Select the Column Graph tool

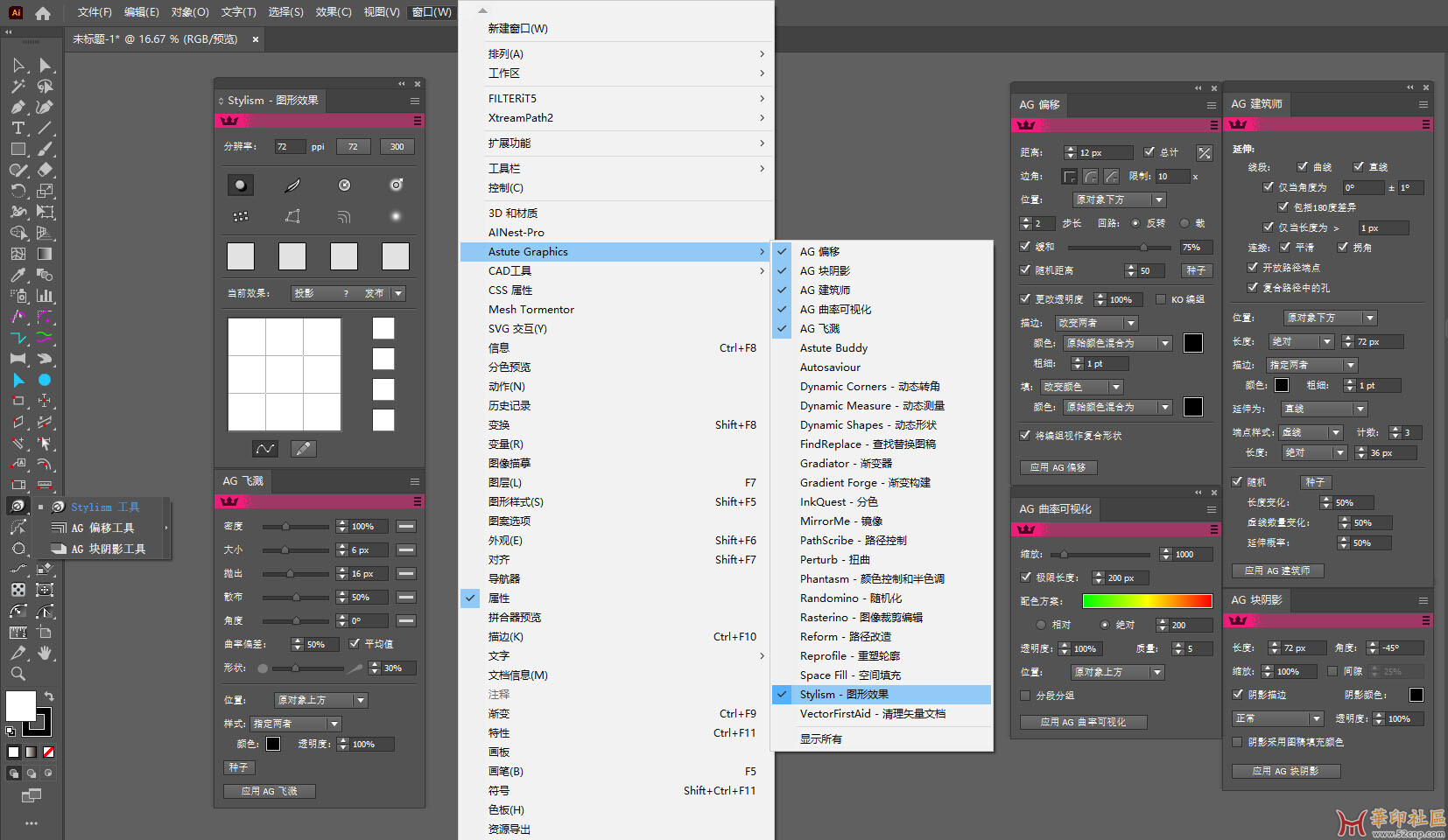[45, 296]
